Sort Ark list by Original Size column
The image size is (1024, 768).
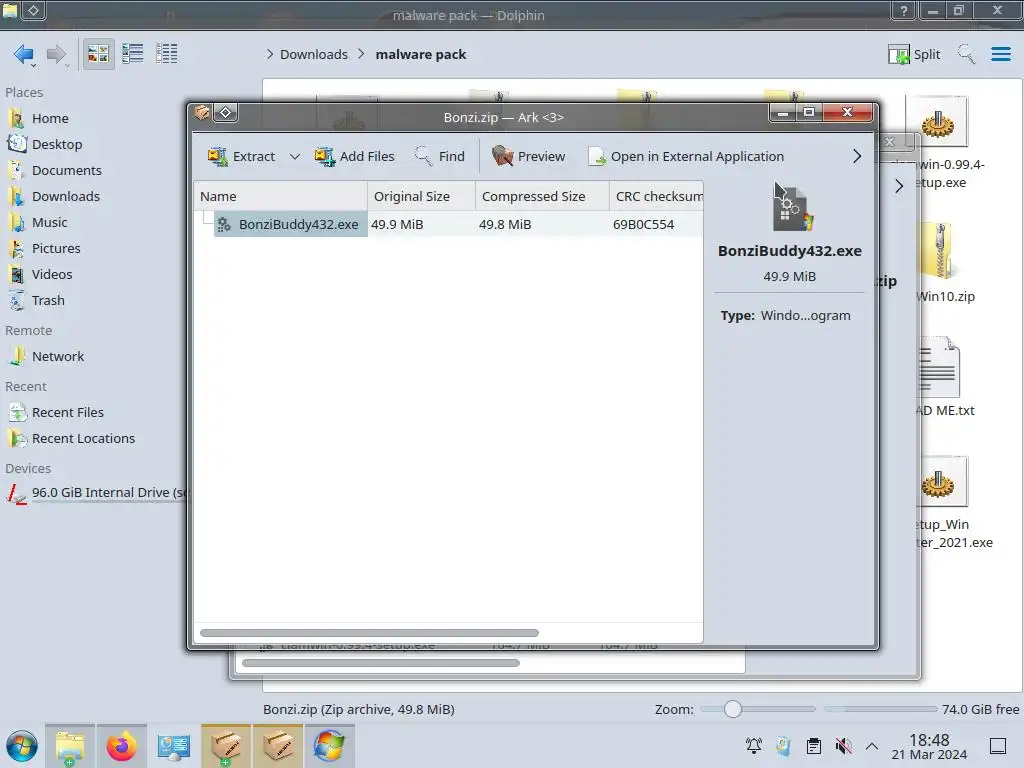click(421, 197)
